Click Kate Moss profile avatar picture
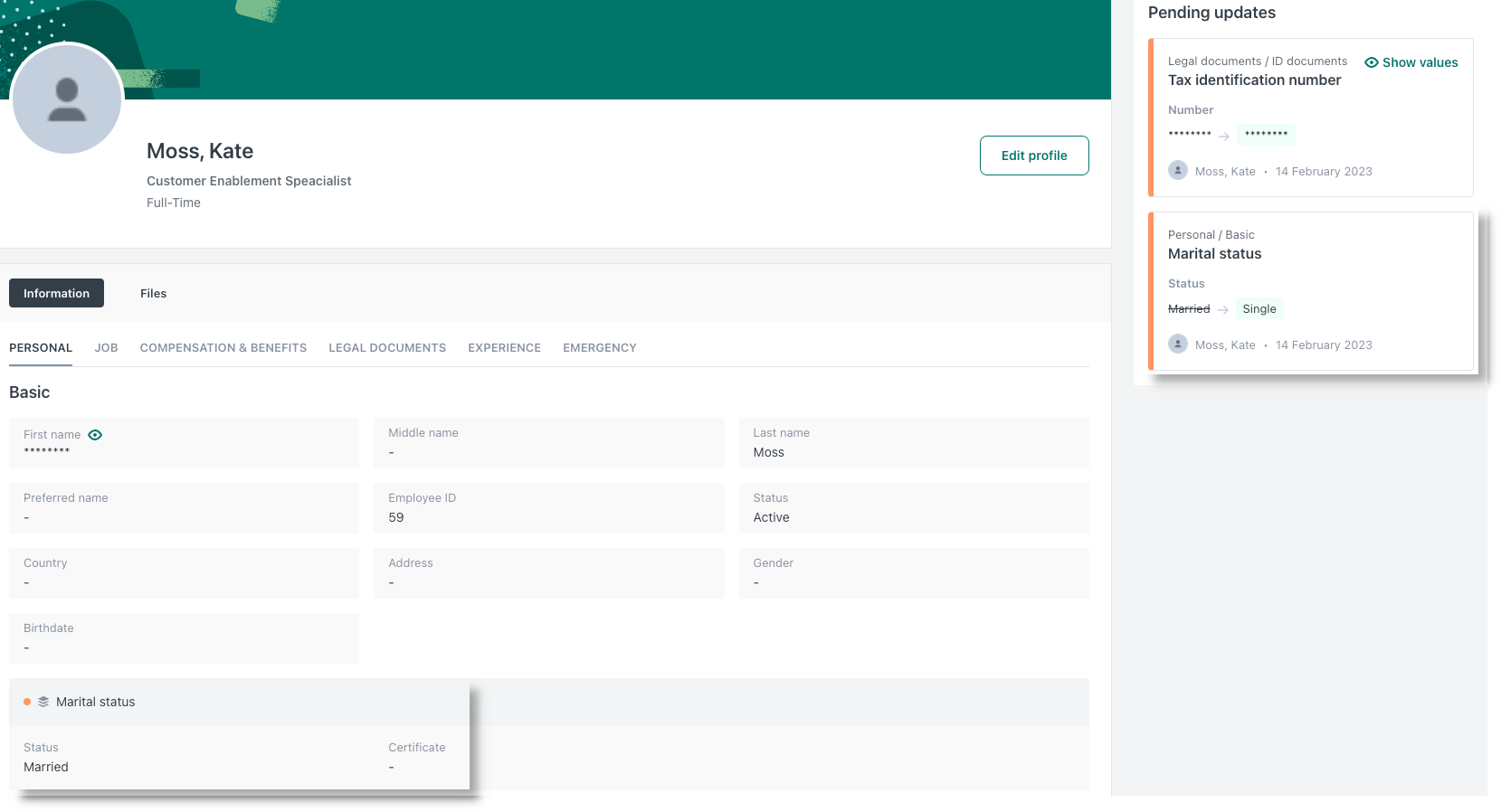The width and height of the screenshot is (1501, 812). coord(67,99)
